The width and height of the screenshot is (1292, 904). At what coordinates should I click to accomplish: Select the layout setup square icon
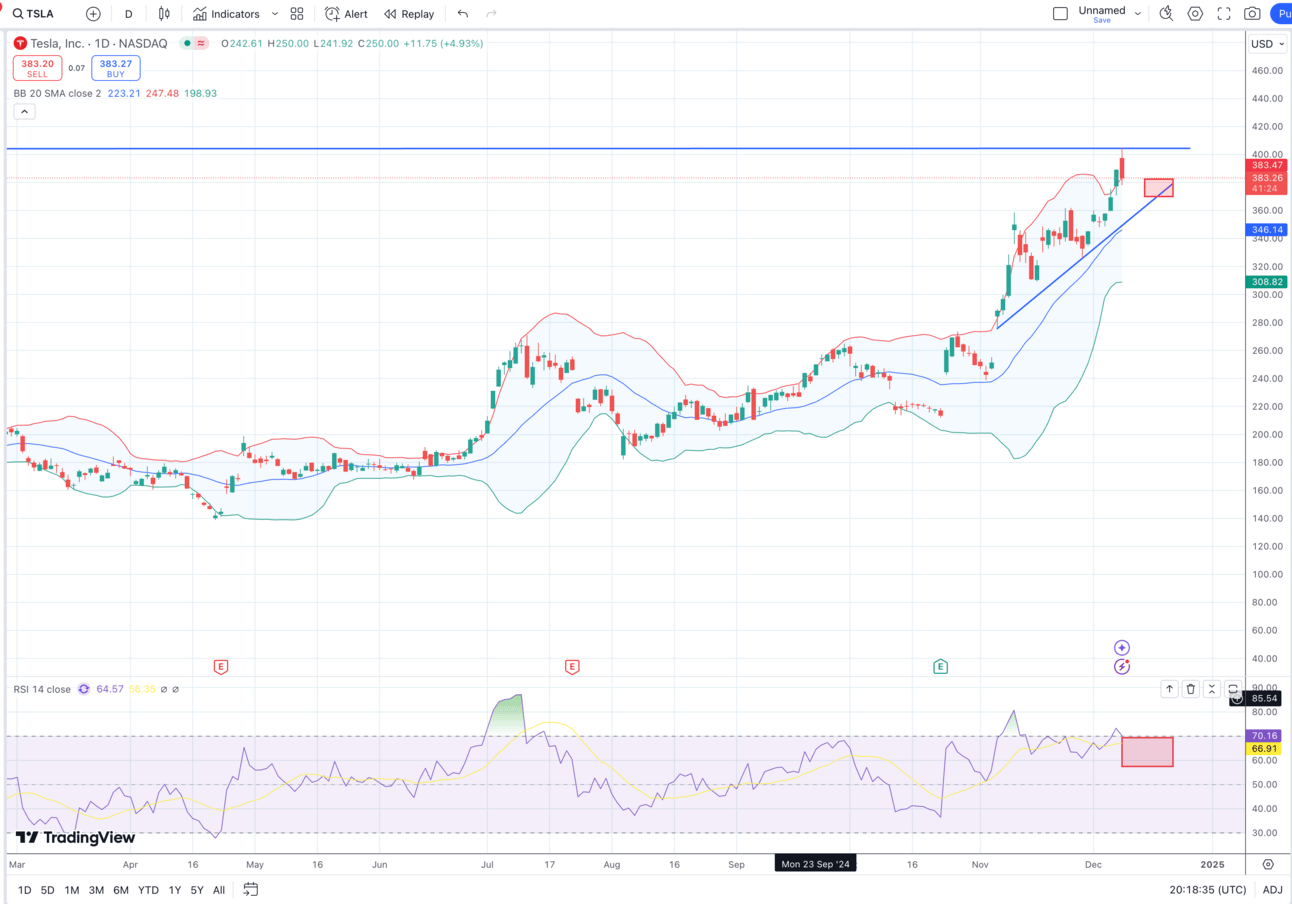pyautogui.click(x=1060, y=14)
